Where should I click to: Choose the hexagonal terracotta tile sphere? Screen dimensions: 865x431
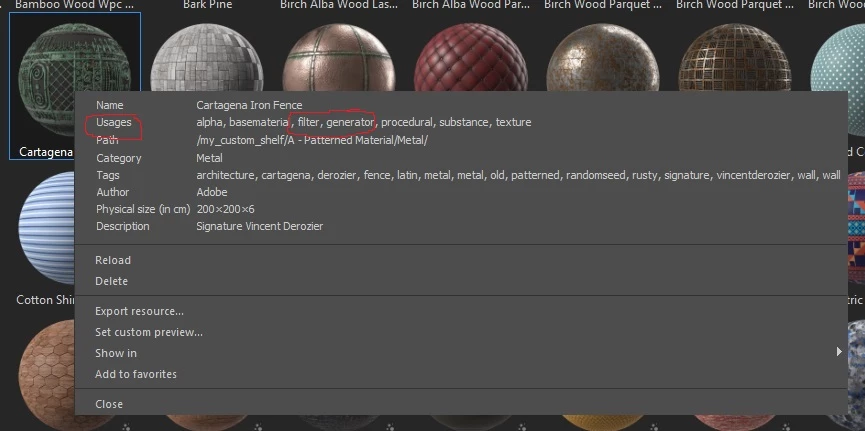coord(46,373)
